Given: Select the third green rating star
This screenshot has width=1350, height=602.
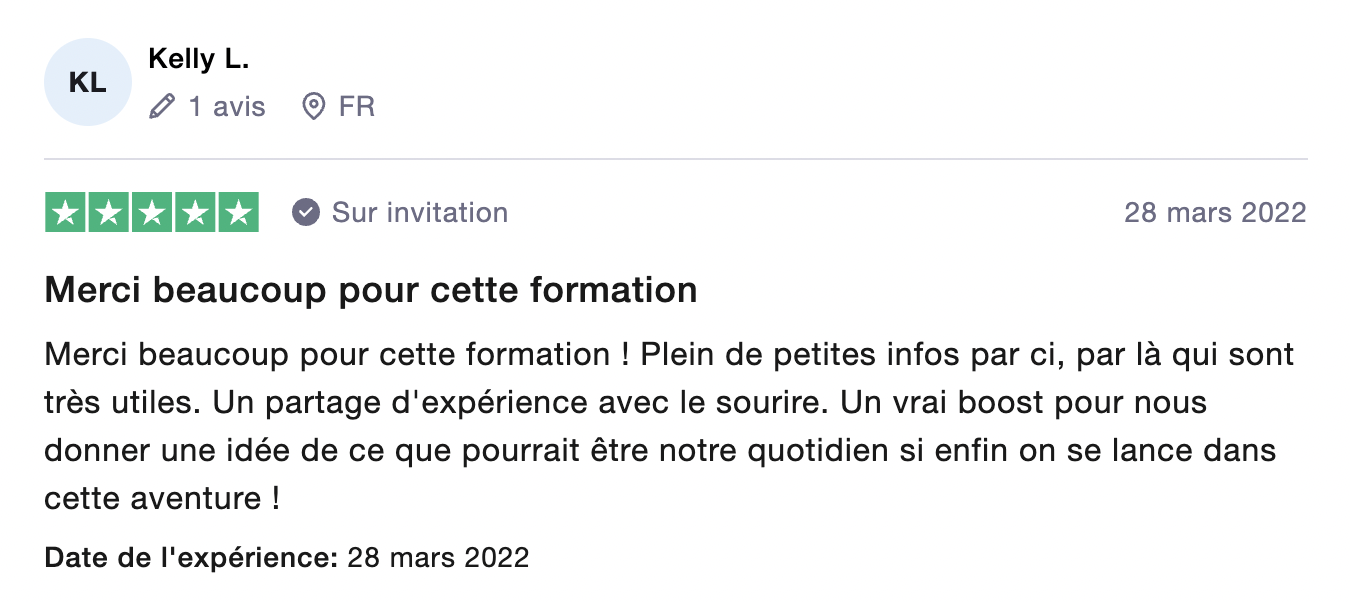Looking at the screenshot, I should [x=152, y=213].
